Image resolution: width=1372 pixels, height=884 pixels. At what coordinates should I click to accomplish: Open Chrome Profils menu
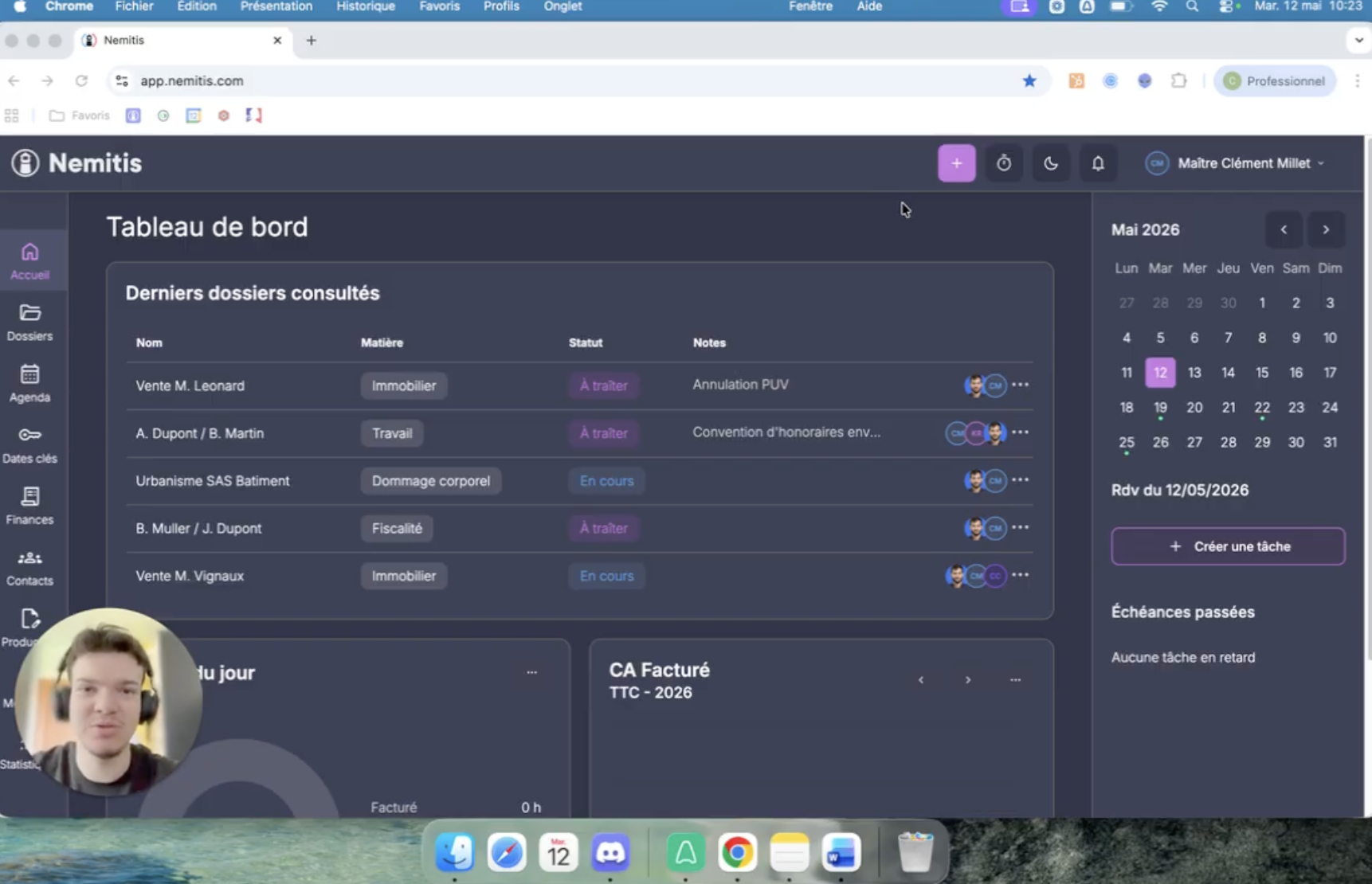[x=501, y=6]
